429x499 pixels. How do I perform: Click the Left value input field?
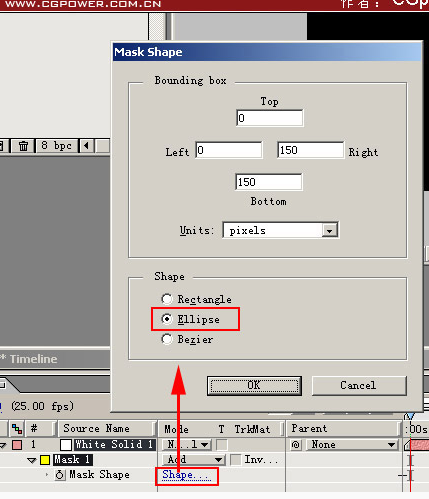point(229,150)
